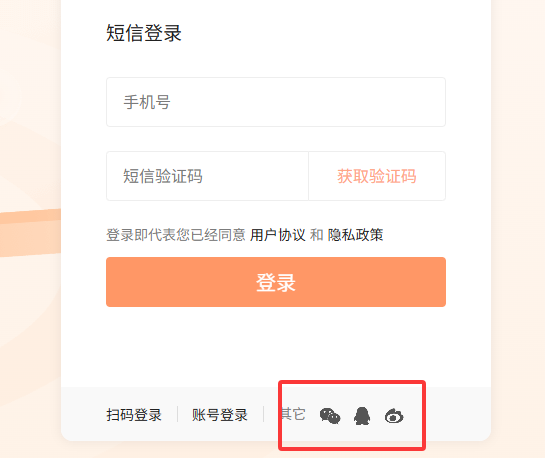Click the divider between 账号登录 and 其它
This screenshot has width=545, height=458.
point(264,414)
